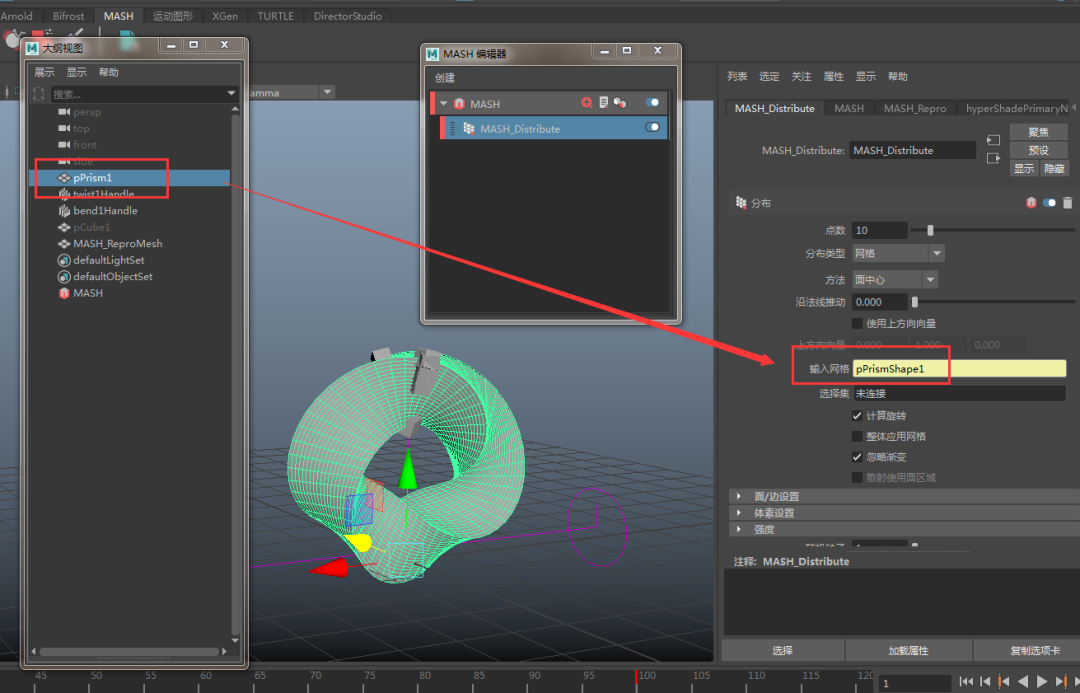Check the 整体应用网格 checkbox

858,436
